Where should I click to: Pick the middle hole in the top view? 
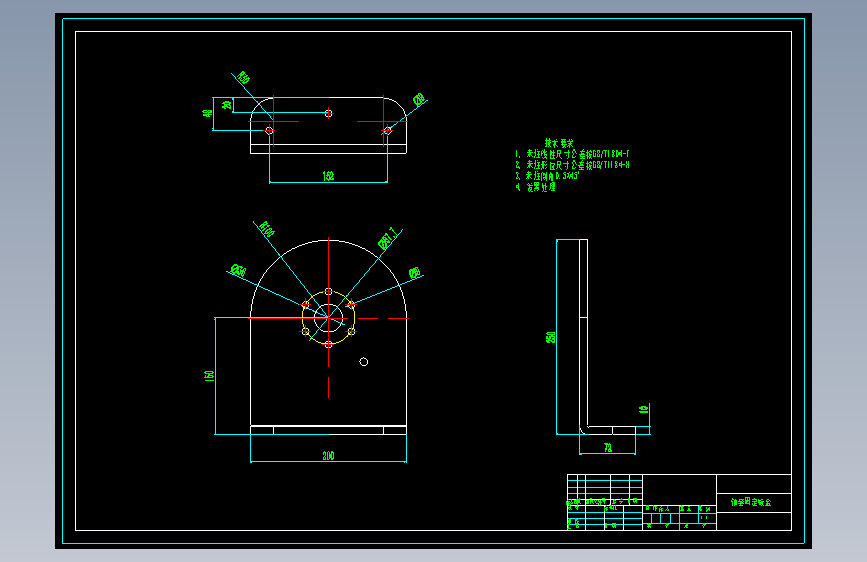pyautogui.click(x=328, y=113)
